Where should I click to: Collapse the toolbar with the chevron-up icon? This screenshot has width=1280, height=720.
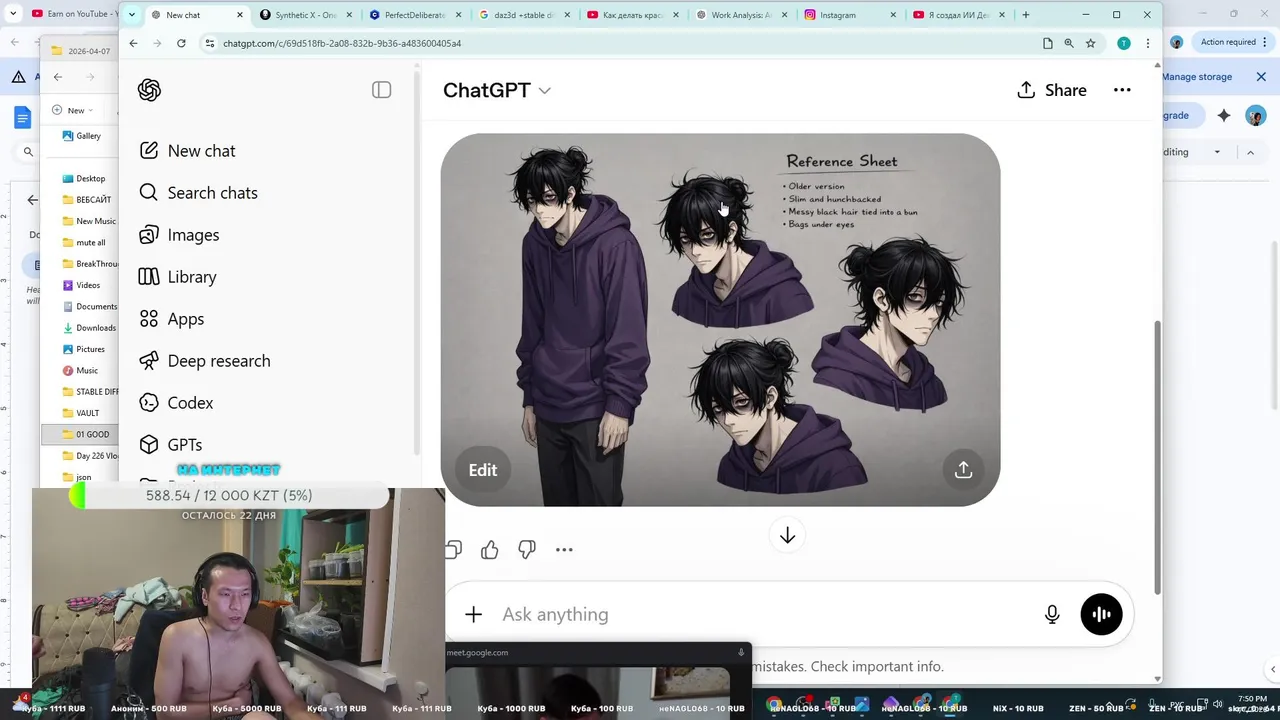1250,152
